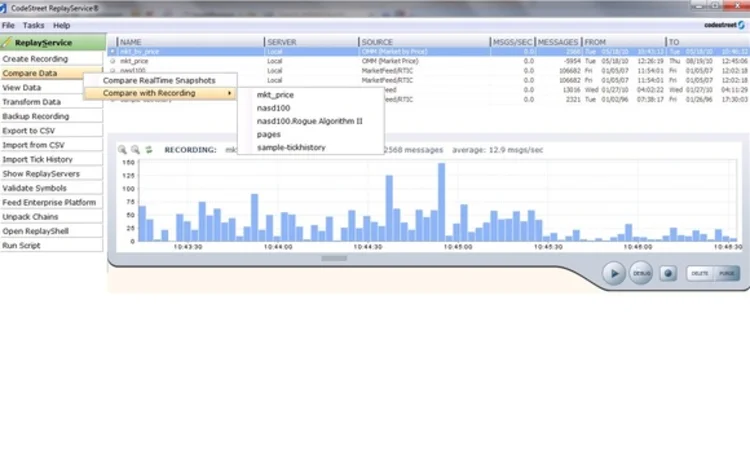Click the 12:26:19 from-time cell
The width and height of the screenshot is (750, 463).
click(651, 61)
